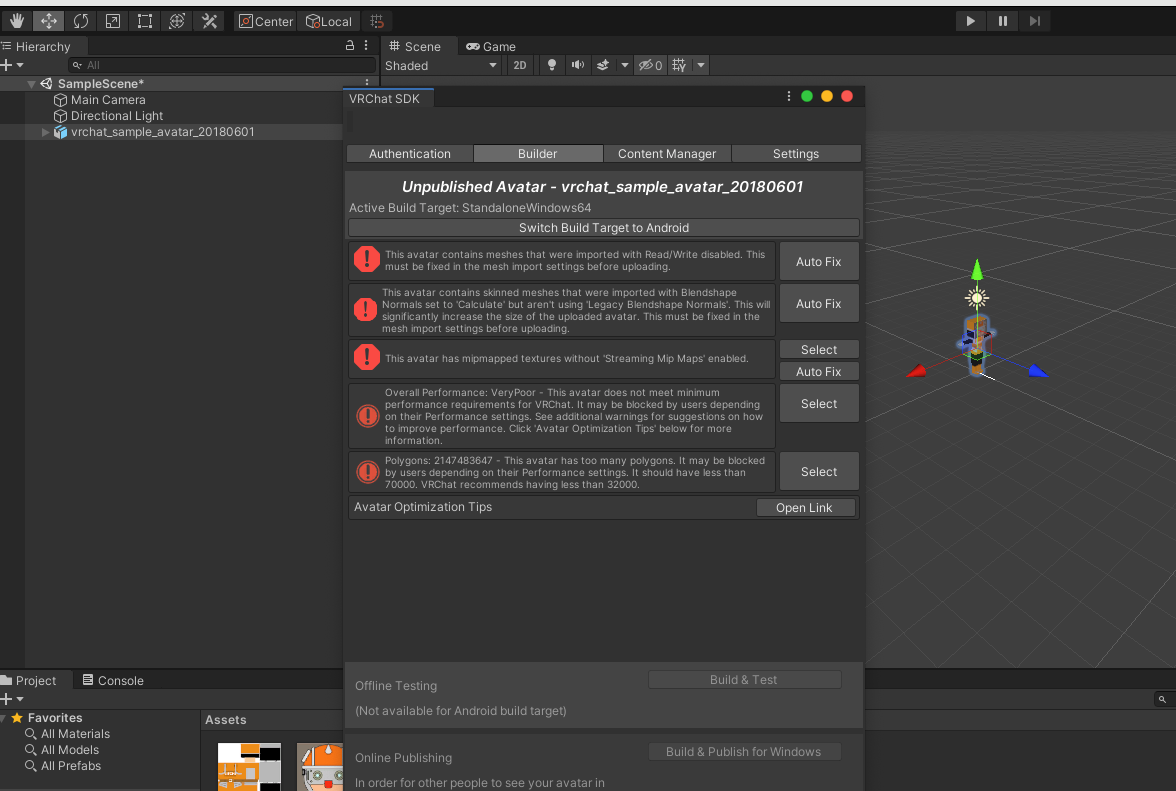Toggle scene grid visibility icon
Viewport: 1176px width, 791px height.
[x=680, y=65]
